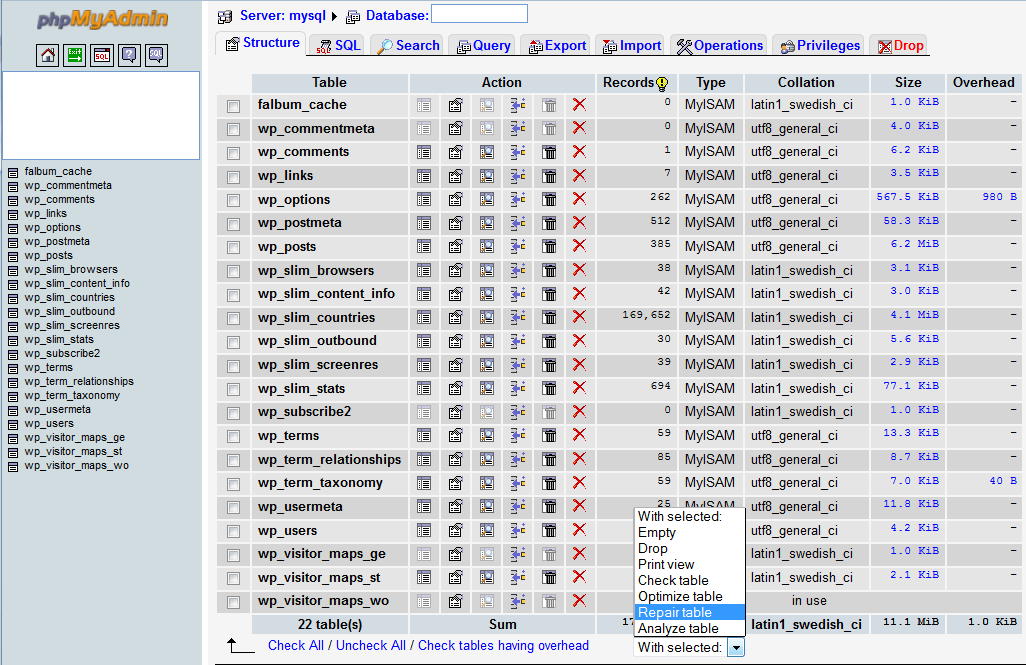Screen dimensions: 1026x665
Task: Click the Home icon in the sidebar
Action: [48, 56]
